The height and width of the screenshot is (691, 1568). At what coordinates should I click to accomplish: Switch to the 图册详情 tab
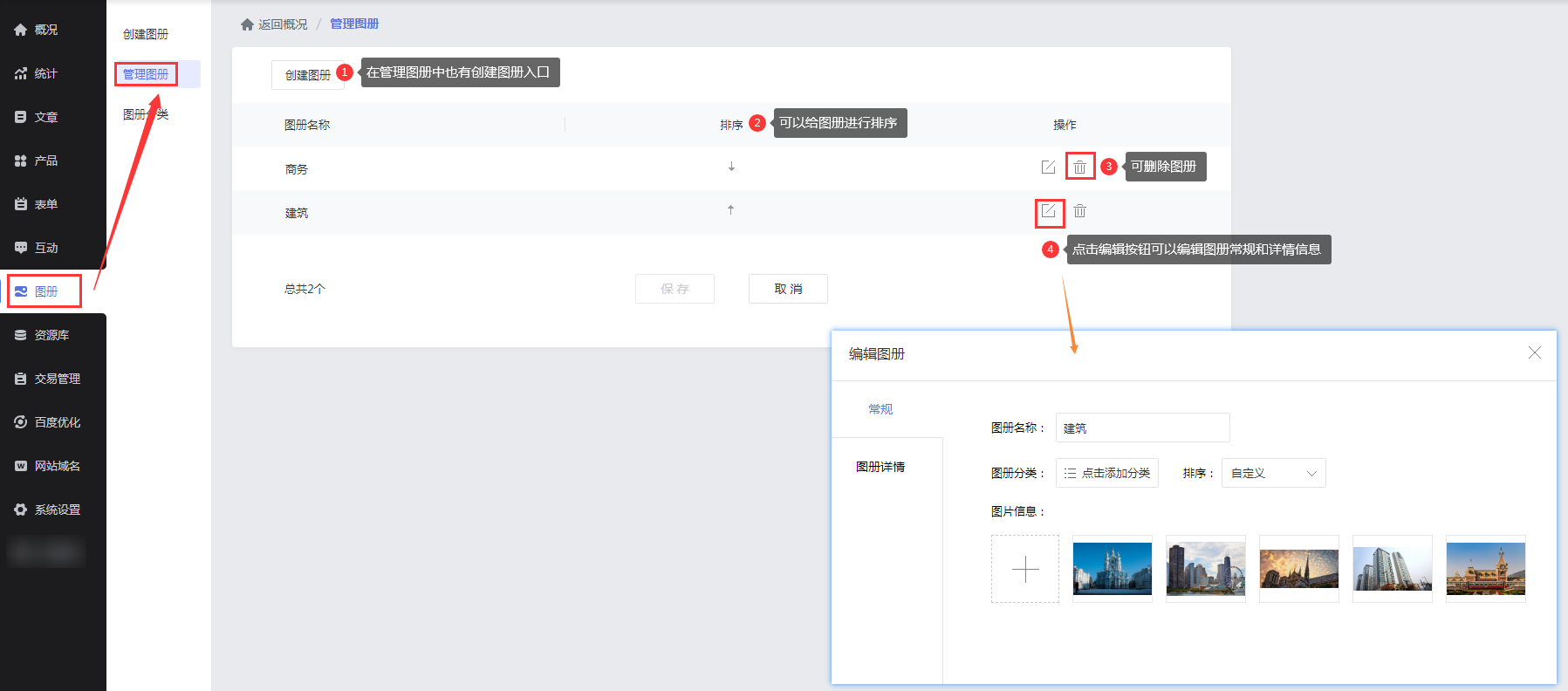point(880,467)
